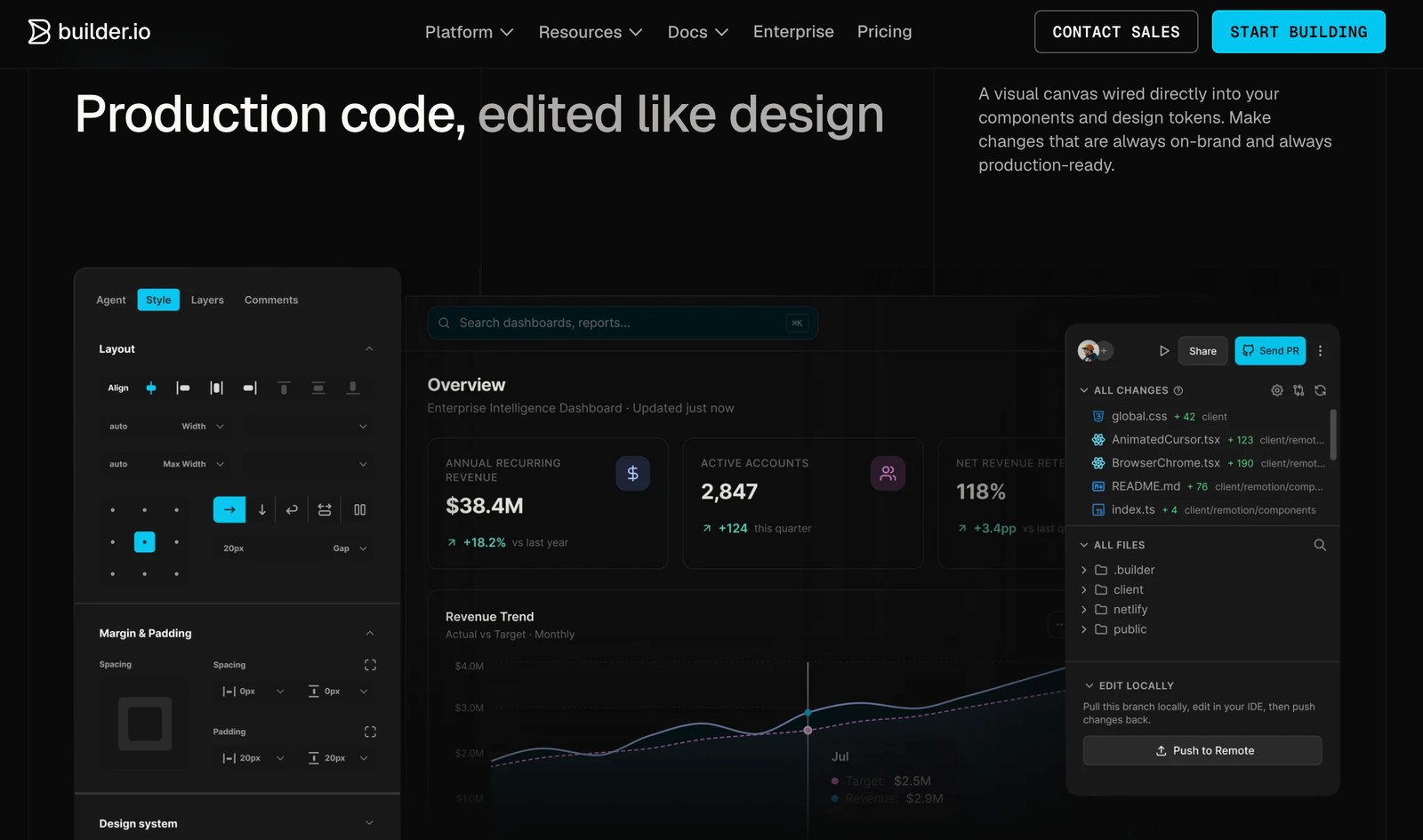This screenshot has height=840, width=1423.
Task: Open the Platform dropdown menu
Action: [469, 32]
